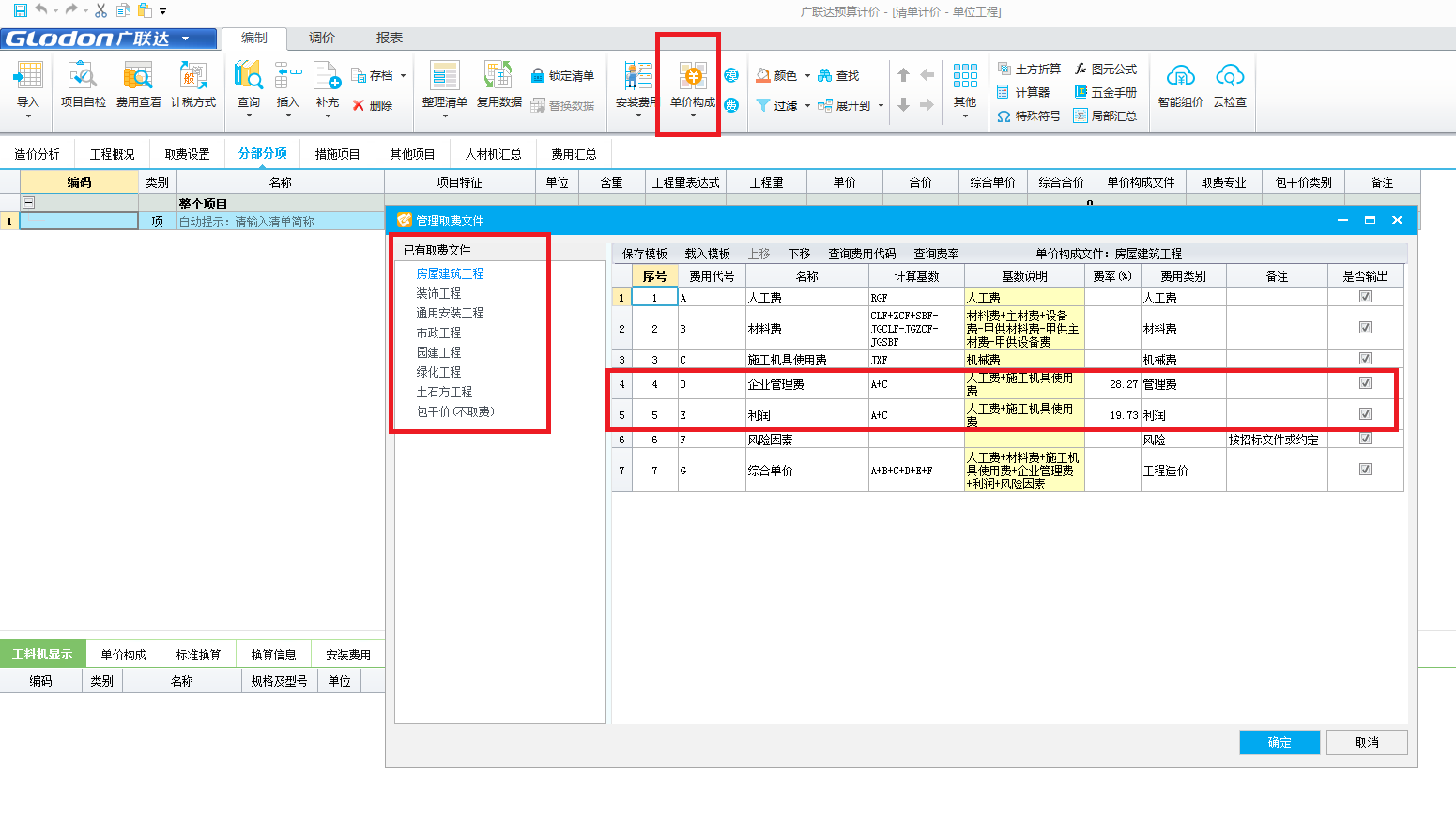Open the 计算器 calculator tool
The width and height of the screenshot is (1456, 820).
[1023, 92]
